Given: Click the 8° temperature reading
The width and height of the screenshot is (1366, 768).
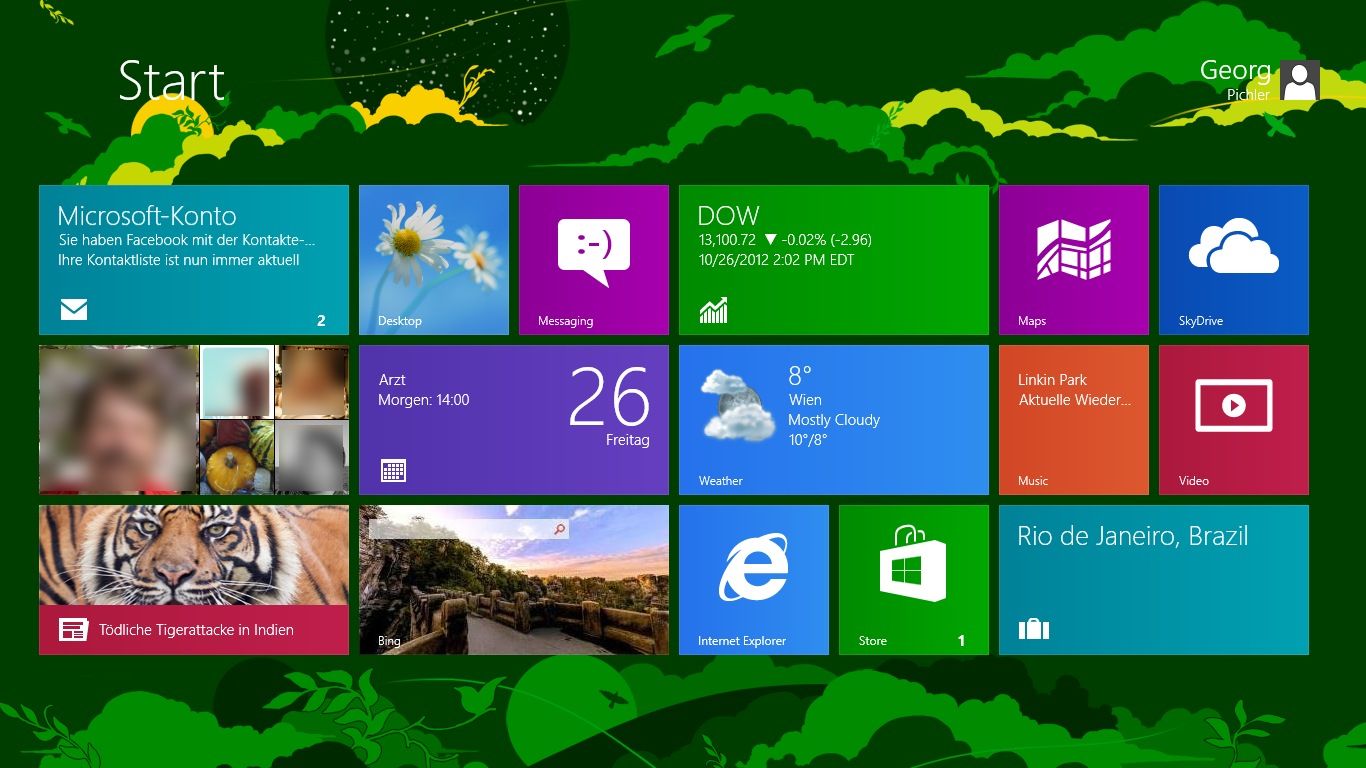Looking at the screenshot, I should point(800,376).
